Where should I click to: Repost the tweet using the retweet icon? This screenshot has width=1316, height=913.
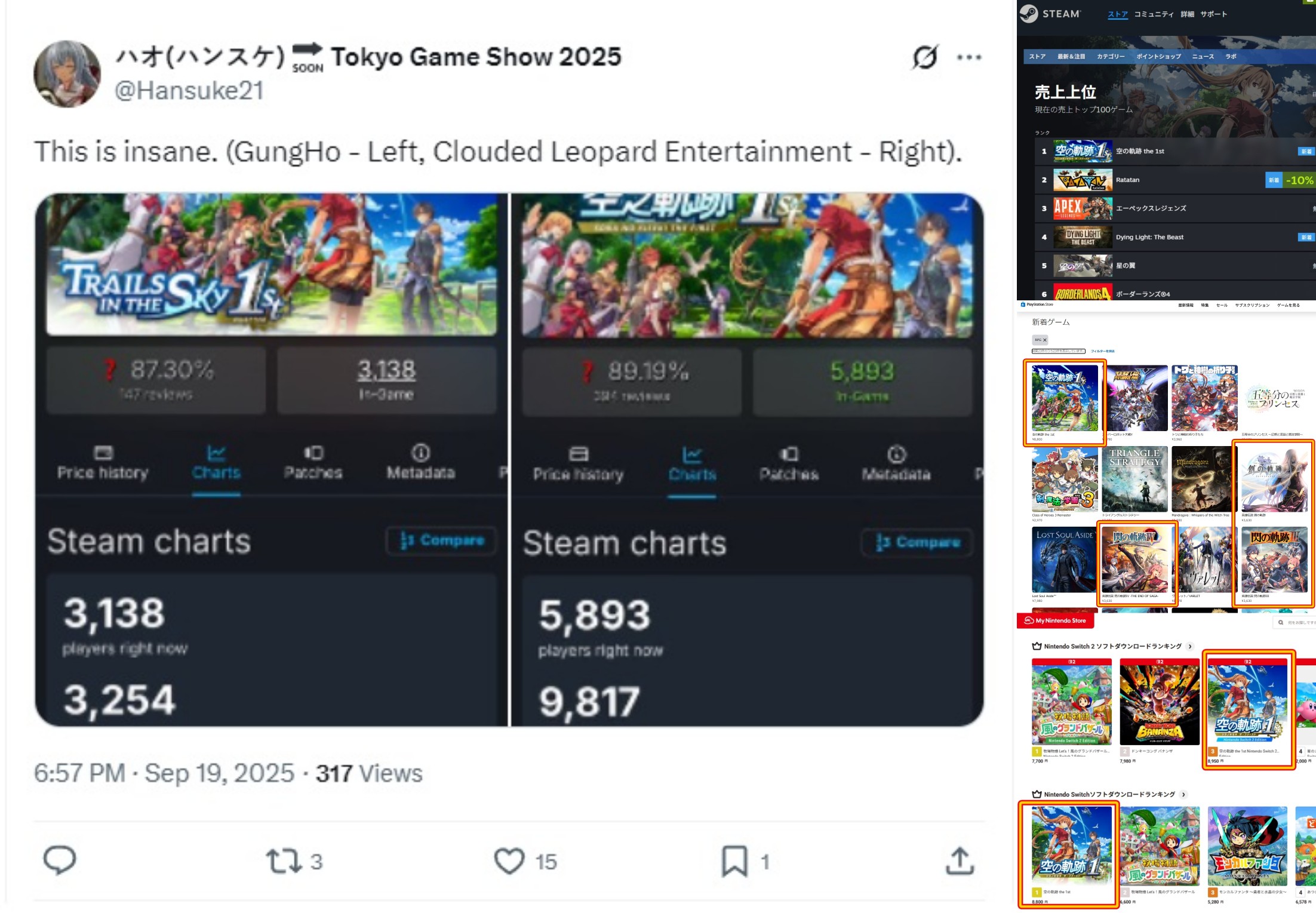[283, 861]
